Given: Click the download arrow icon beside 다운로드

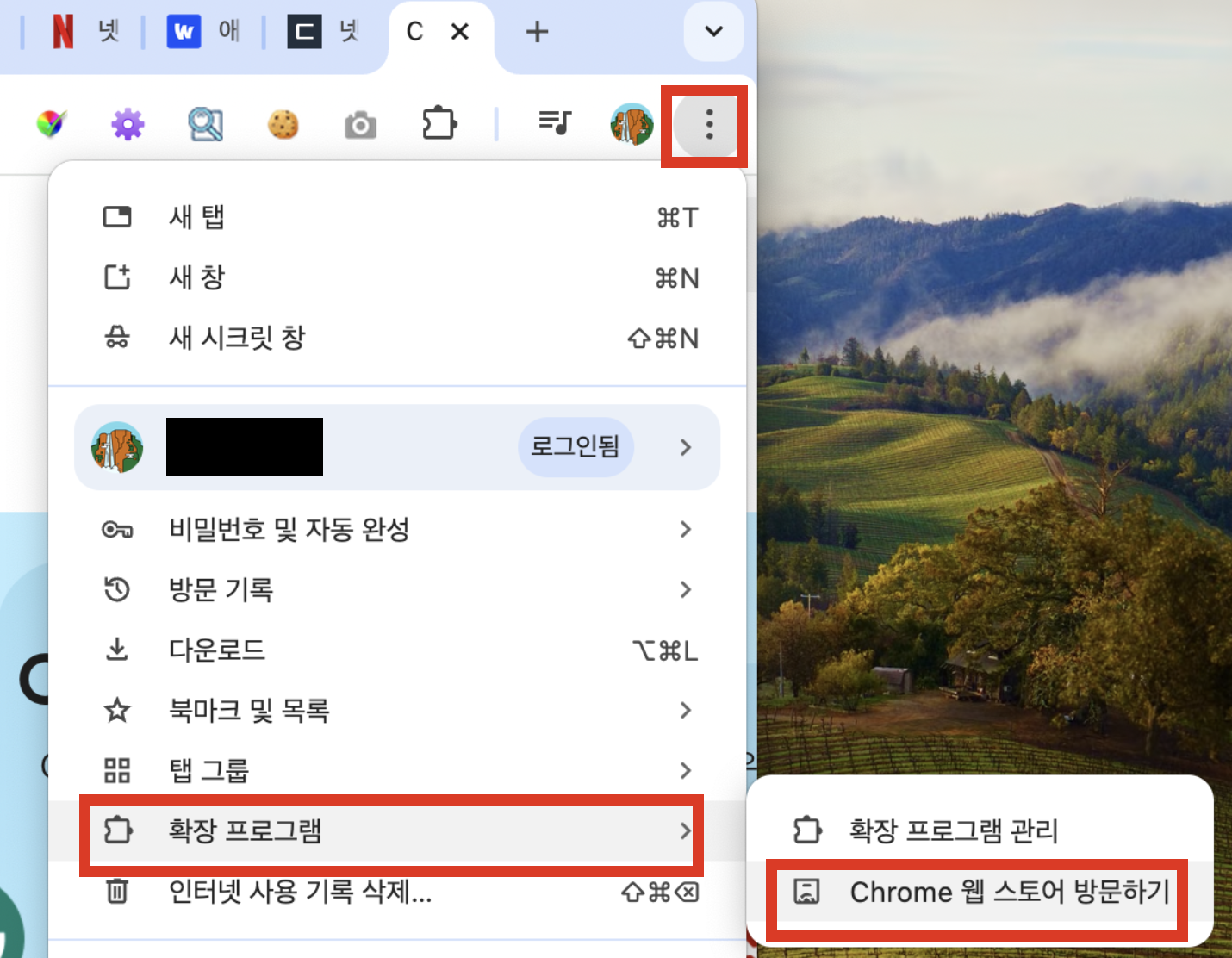Looking at the screenshot, I should (117, 650).
